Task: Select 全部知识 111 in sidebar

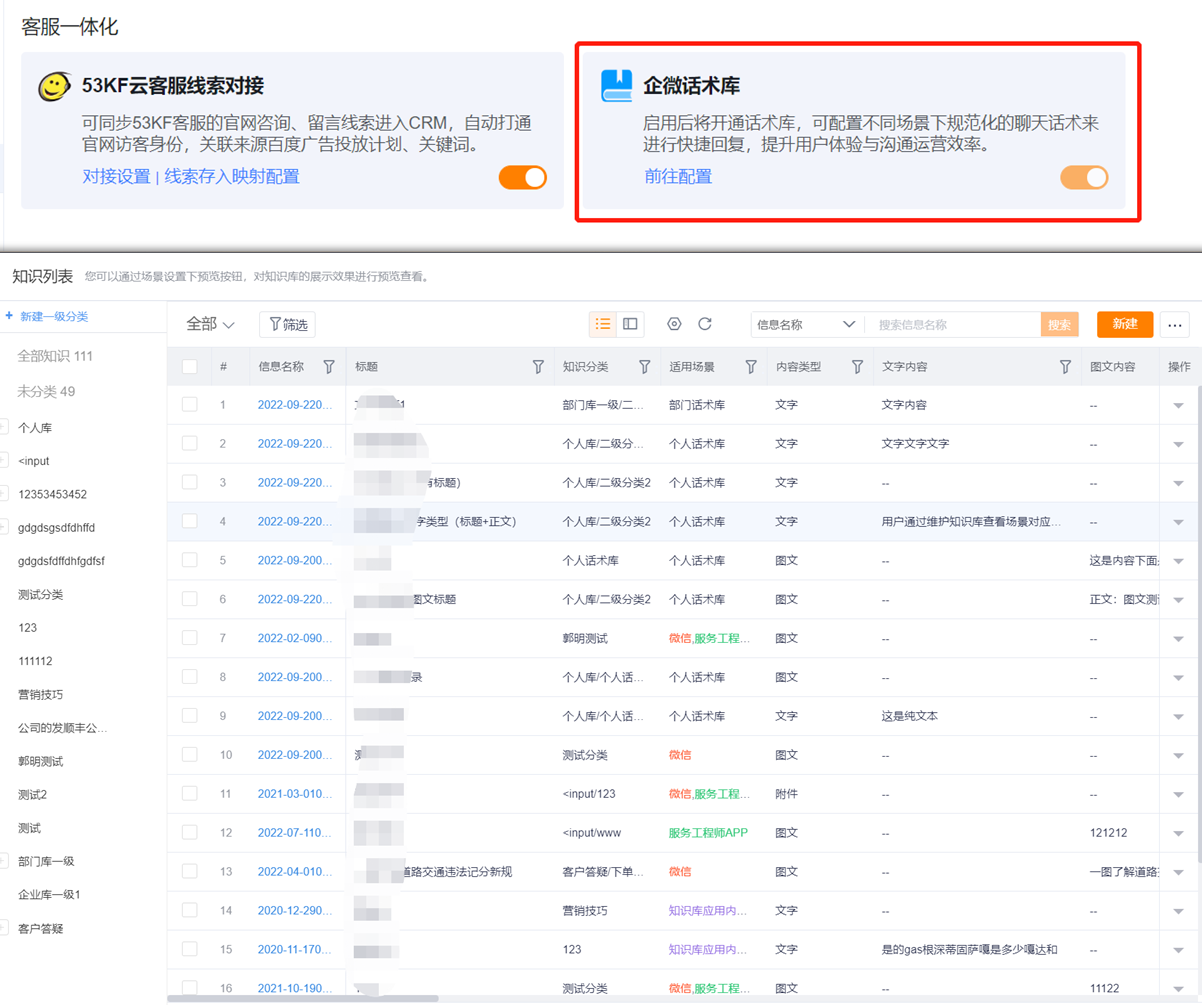Action: [x=55, y=356]
